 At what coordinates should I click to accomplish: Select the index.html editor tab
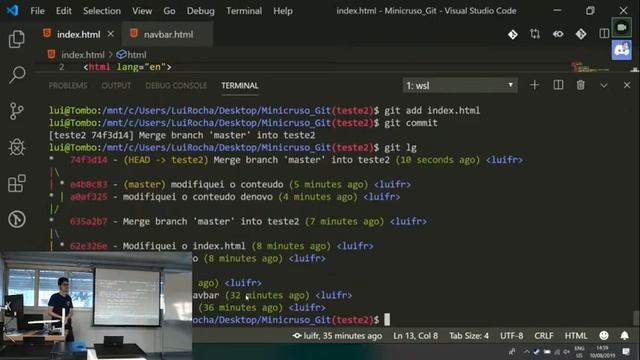pyautogui.click(x=78, y=35)
